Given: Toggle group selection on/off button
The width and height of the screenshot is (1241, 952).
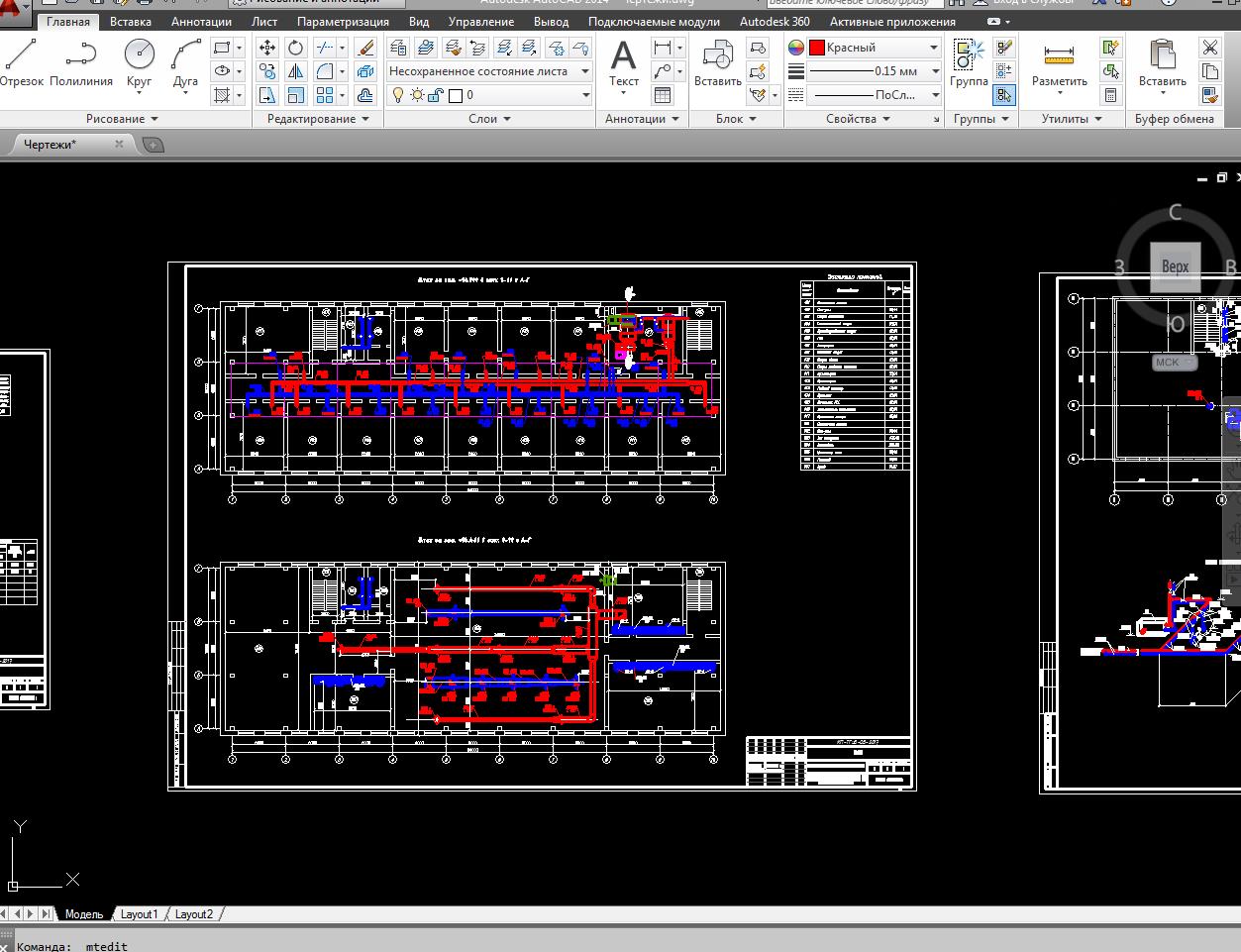Looking at the screenshot, I should click(1004, 95).
